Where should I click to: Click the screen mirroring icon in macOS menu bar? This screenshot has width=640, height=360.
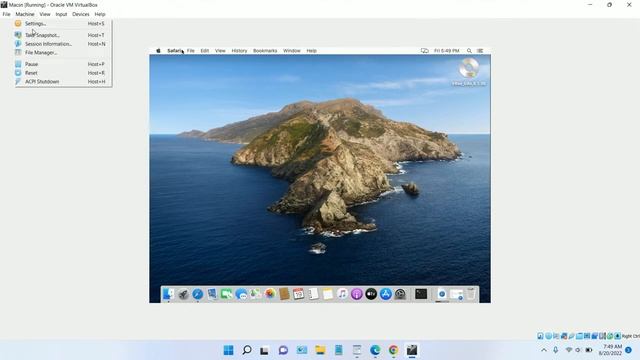point(424,51)
